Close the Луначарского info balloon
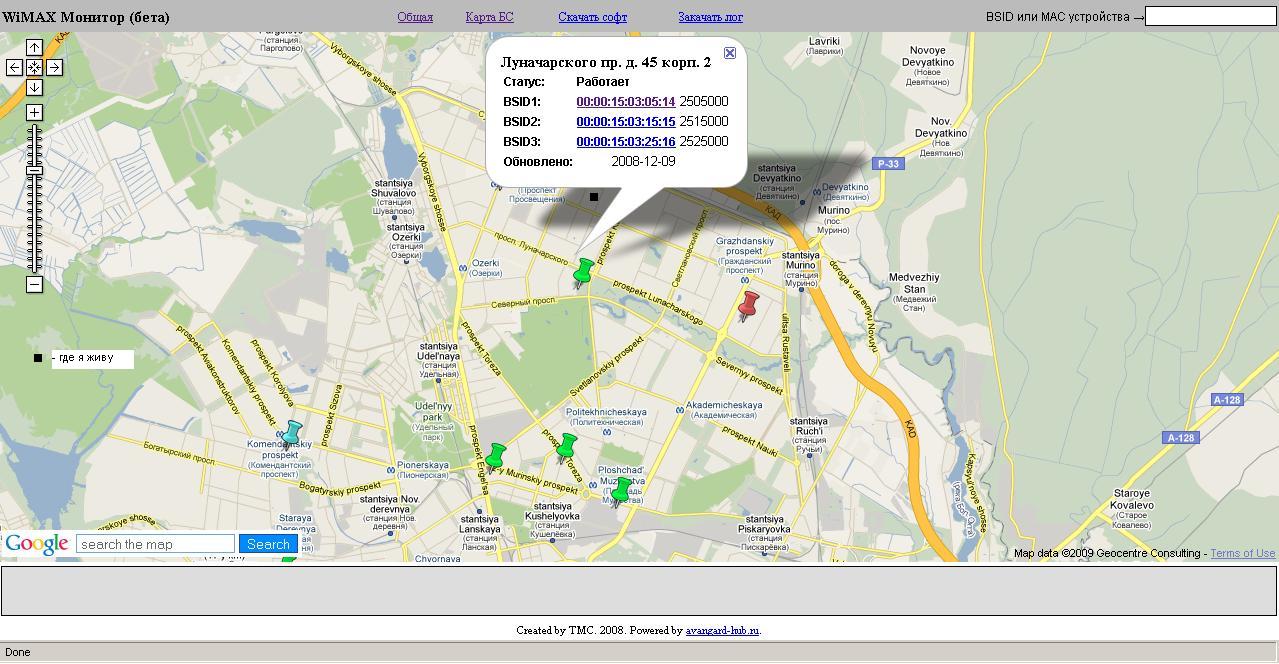 click(730, 53)
